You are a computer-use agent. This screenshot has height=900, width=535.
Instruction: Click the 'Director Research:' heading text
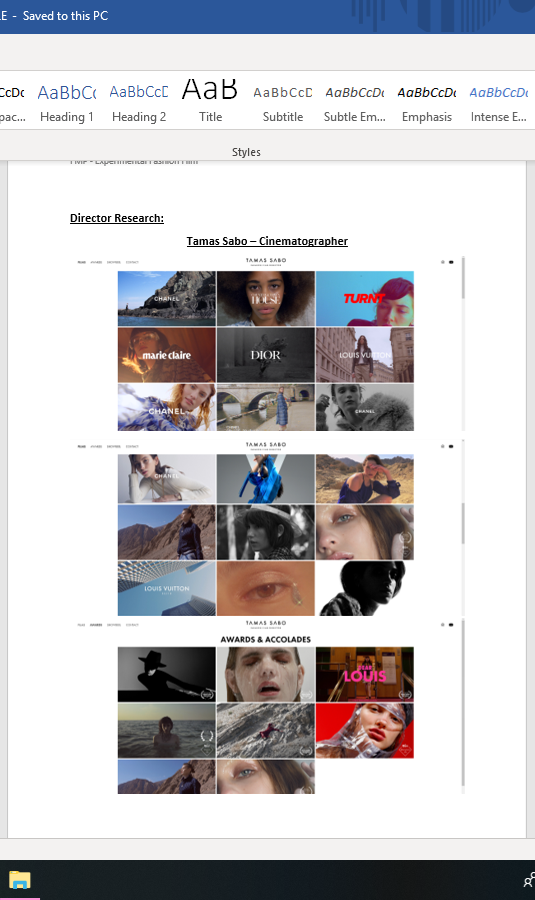click(x=117, y=218)
